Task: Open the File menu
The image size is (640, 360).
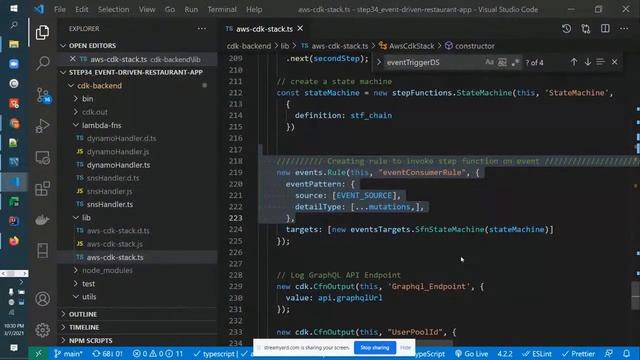Action: pos(60,9)
